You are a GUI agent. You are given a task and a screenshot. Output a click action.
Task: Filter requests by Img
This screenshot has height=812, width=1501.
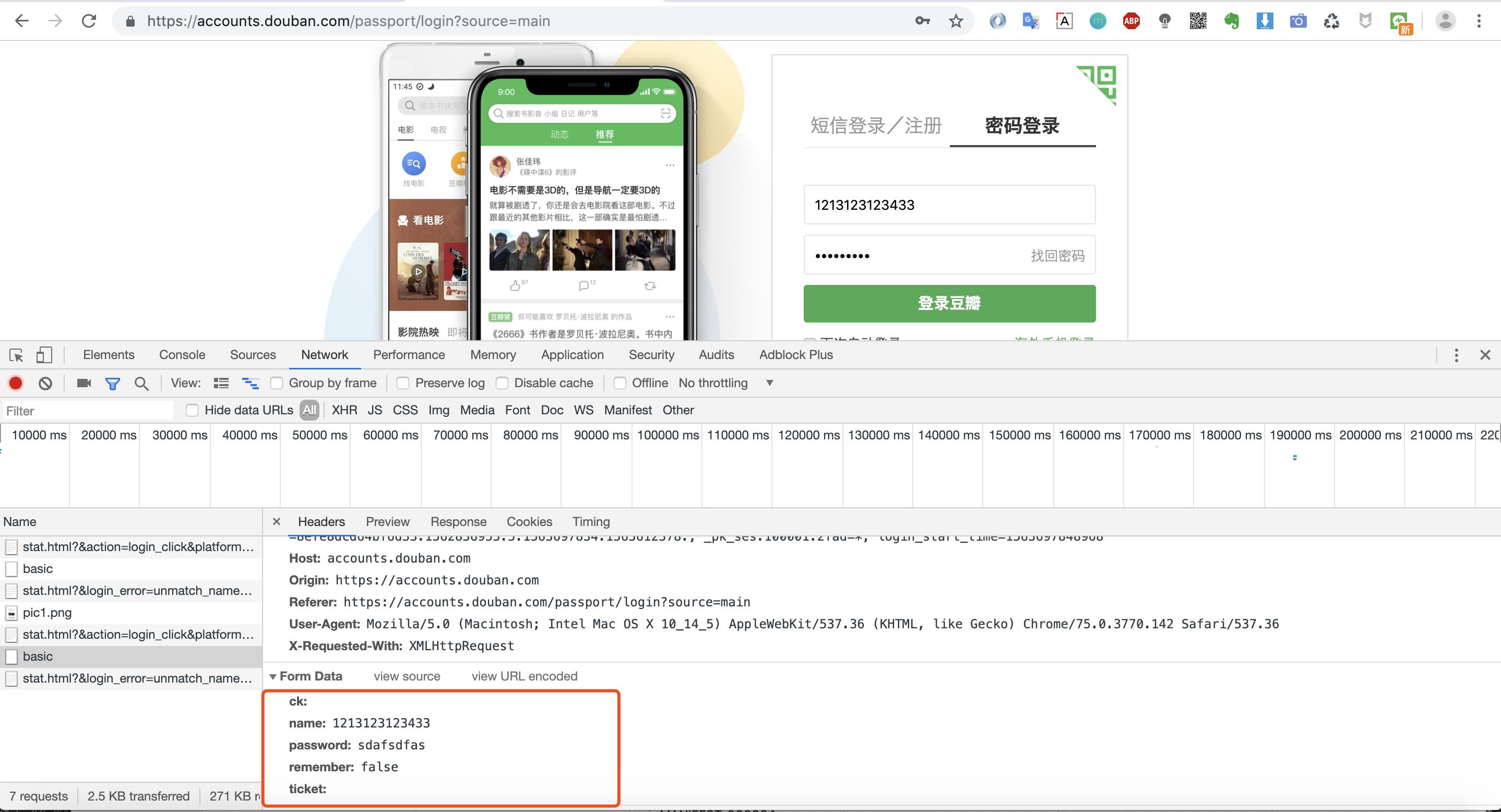[439, 410]
